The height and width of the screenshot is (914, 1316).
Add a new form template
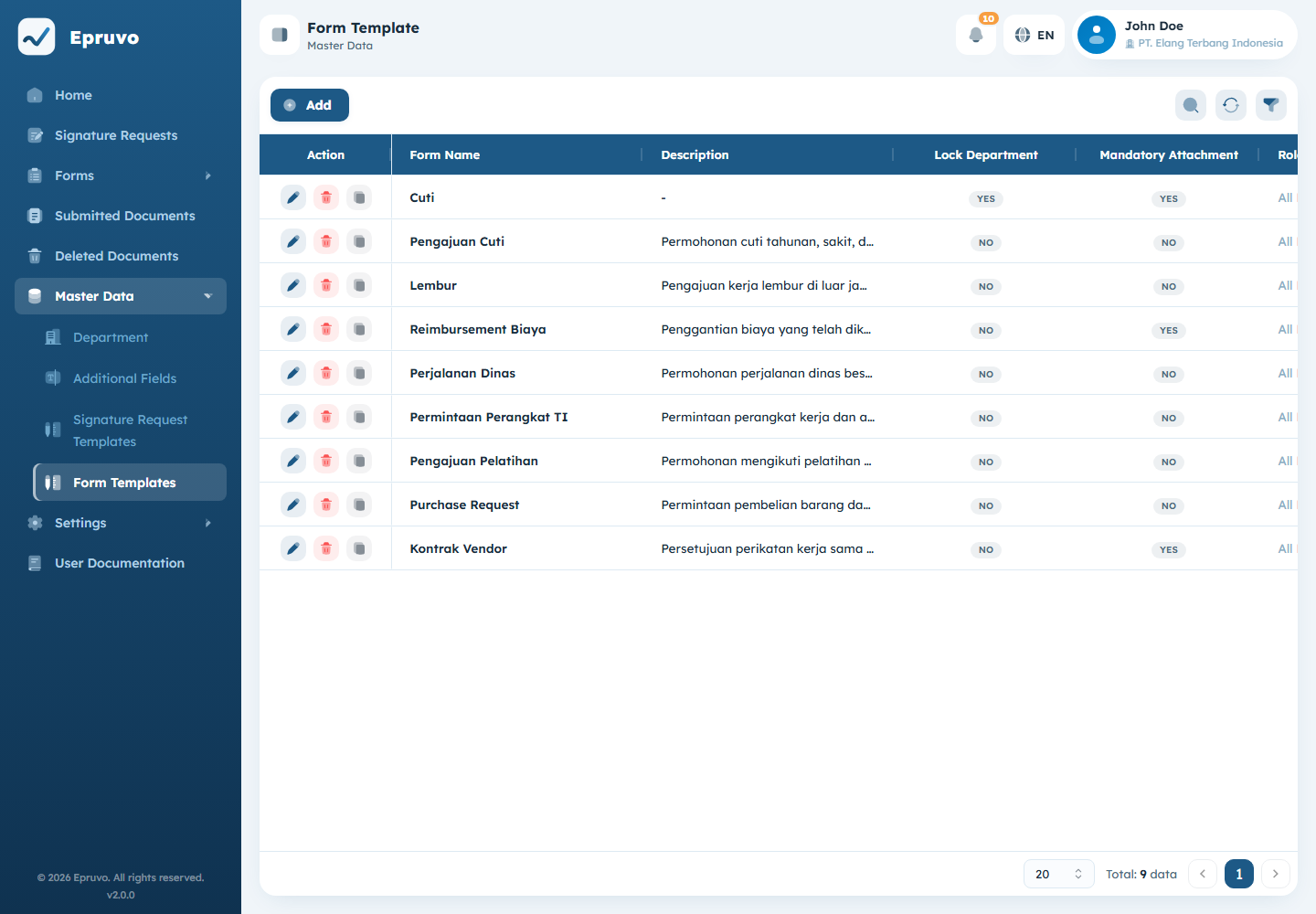(x=310, y=105)
